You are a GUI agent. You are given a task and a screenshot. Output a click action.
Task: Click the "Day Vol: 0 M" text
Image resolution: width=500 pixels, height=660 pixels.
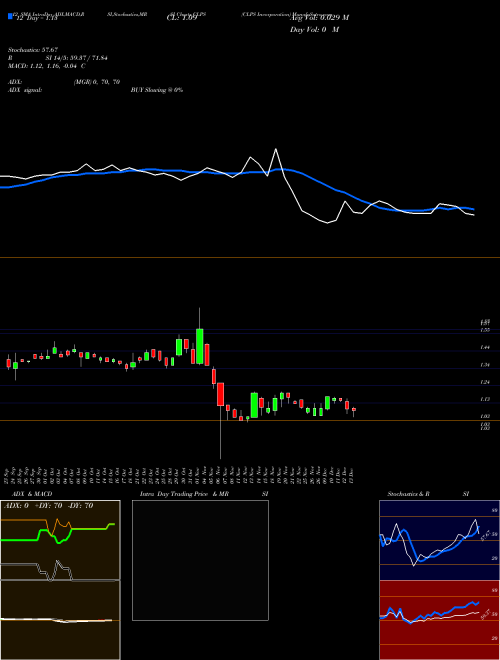click(314, 30)
